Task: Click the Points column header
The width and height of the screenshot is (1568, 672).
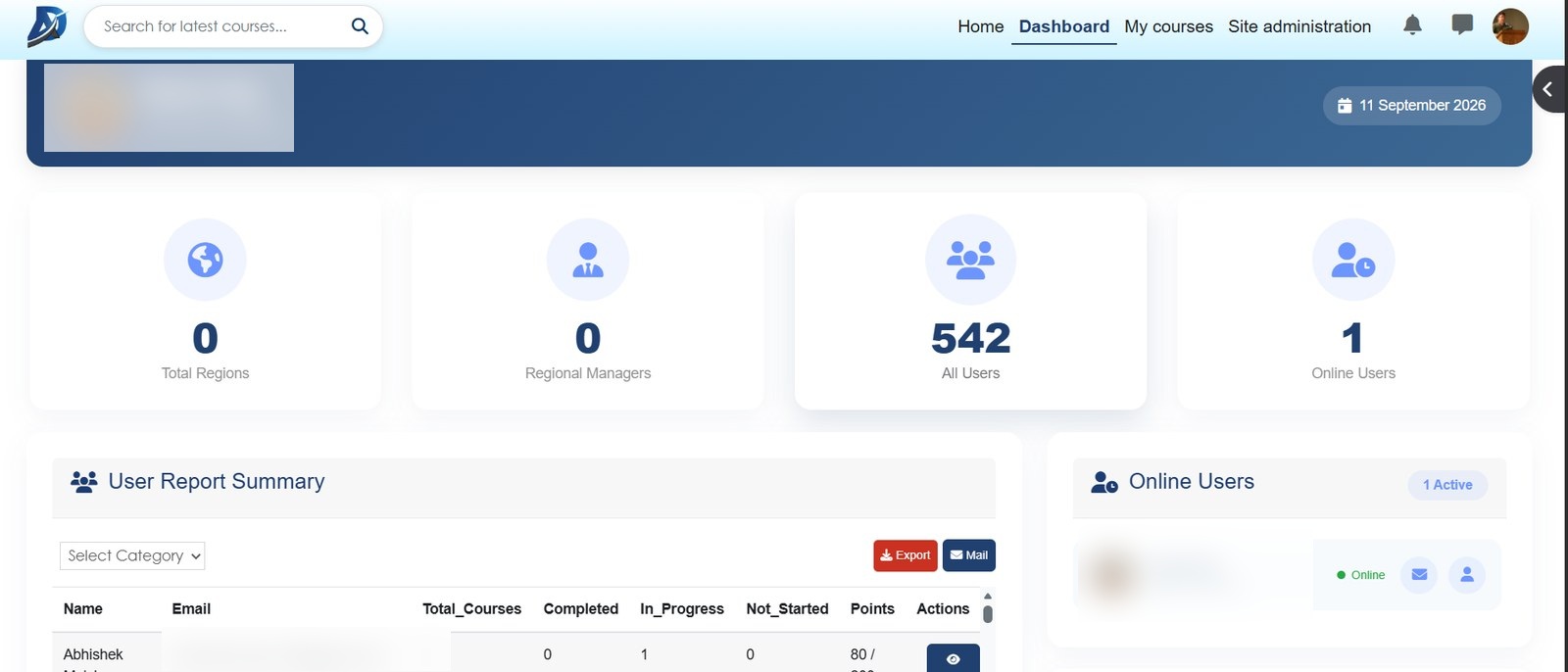Action: coord(872,609)
